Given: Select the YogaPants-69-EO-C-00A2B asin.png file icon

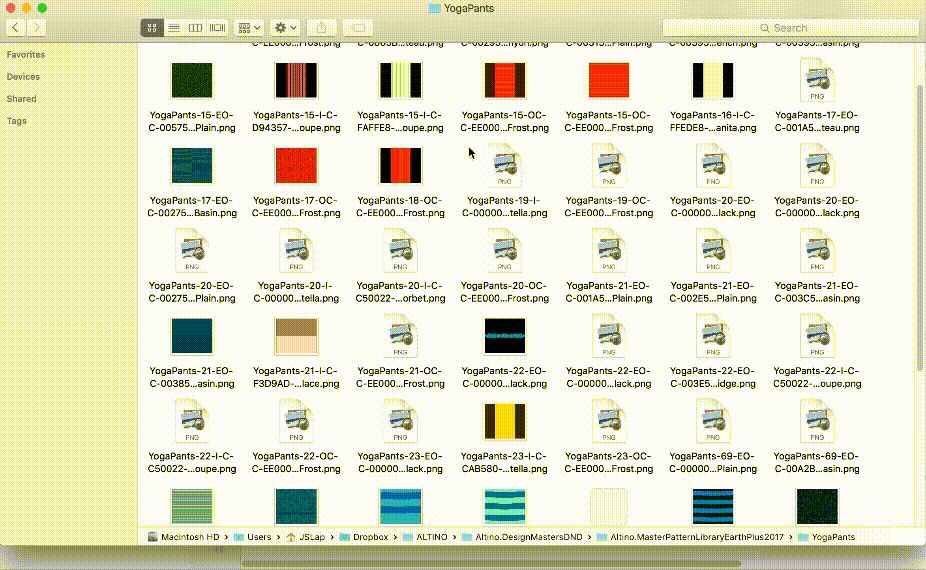Looking at the screenshot, I should (x=817, y=421).
